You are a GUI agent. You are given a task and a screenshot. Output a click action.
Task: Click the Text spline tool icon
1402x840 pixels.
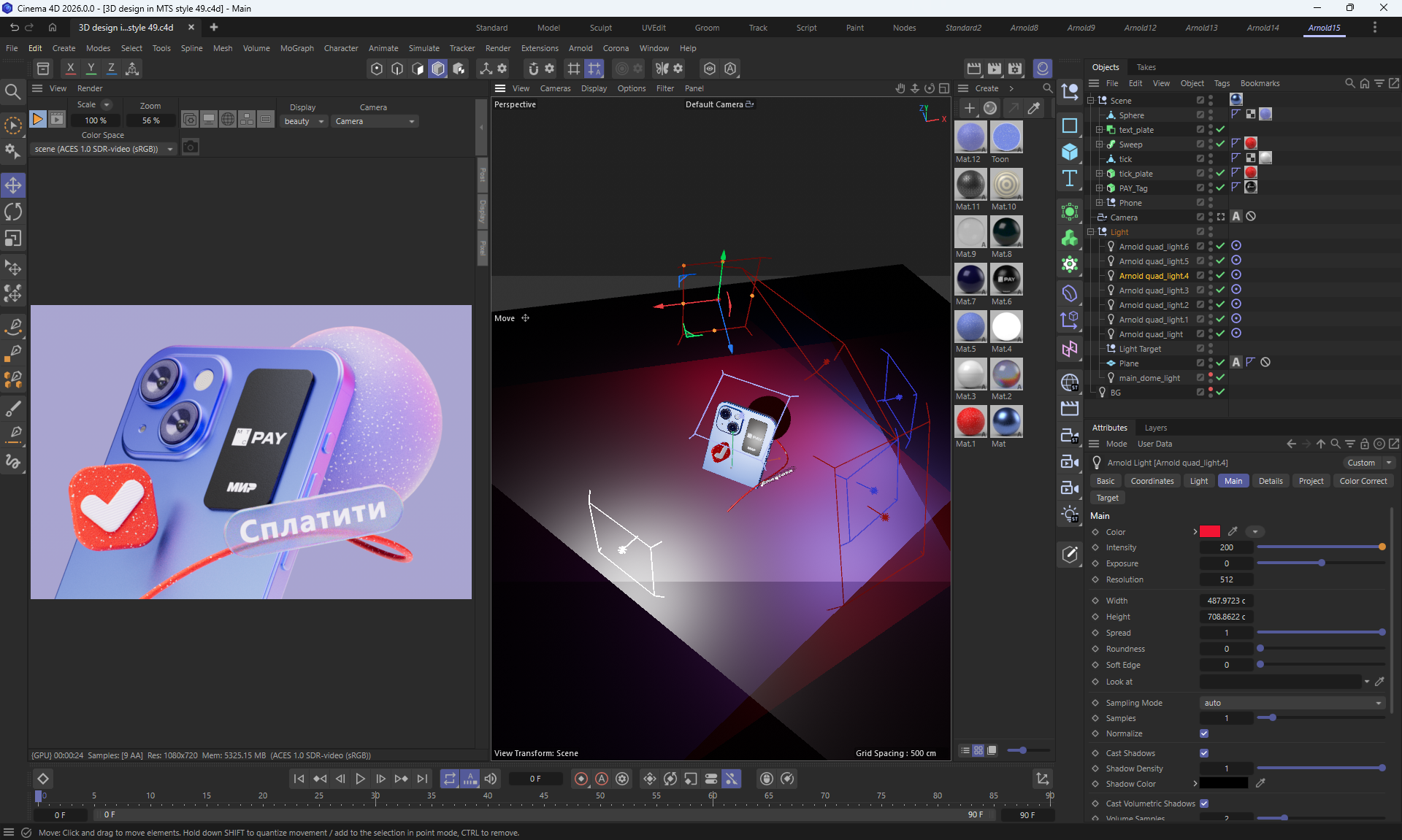(x=1070, y=178)
